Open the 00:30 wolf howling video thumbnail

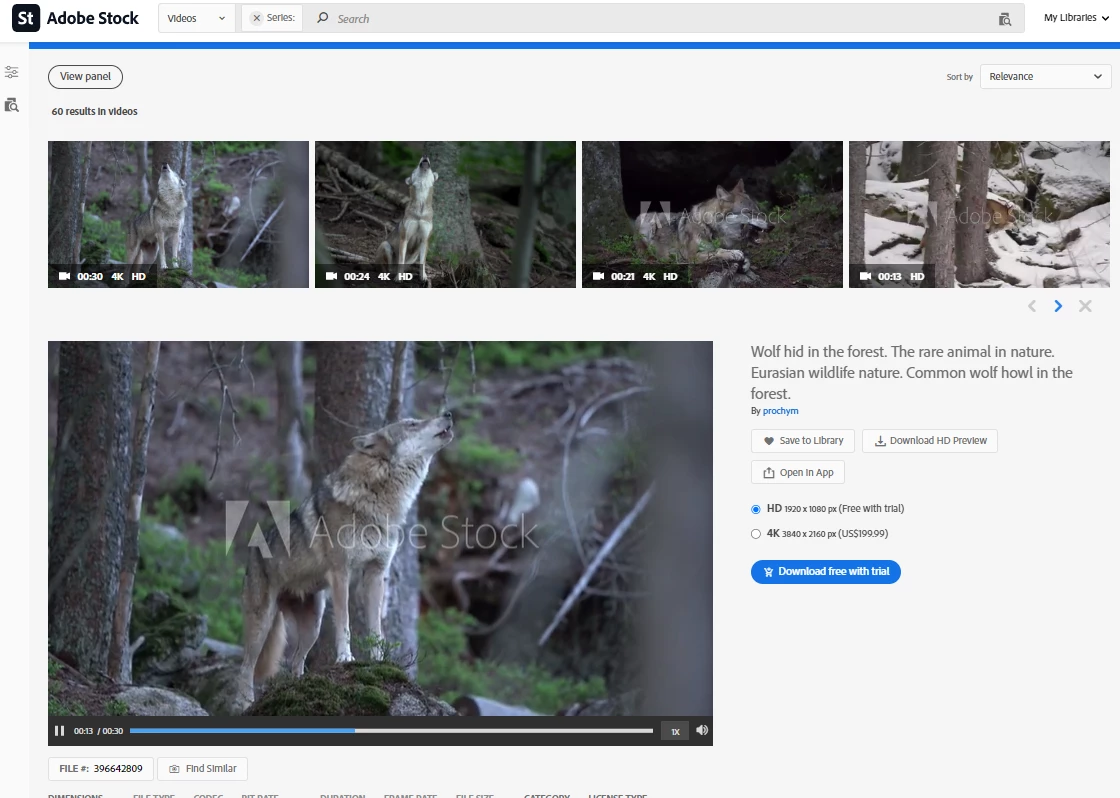click(179, 214)
